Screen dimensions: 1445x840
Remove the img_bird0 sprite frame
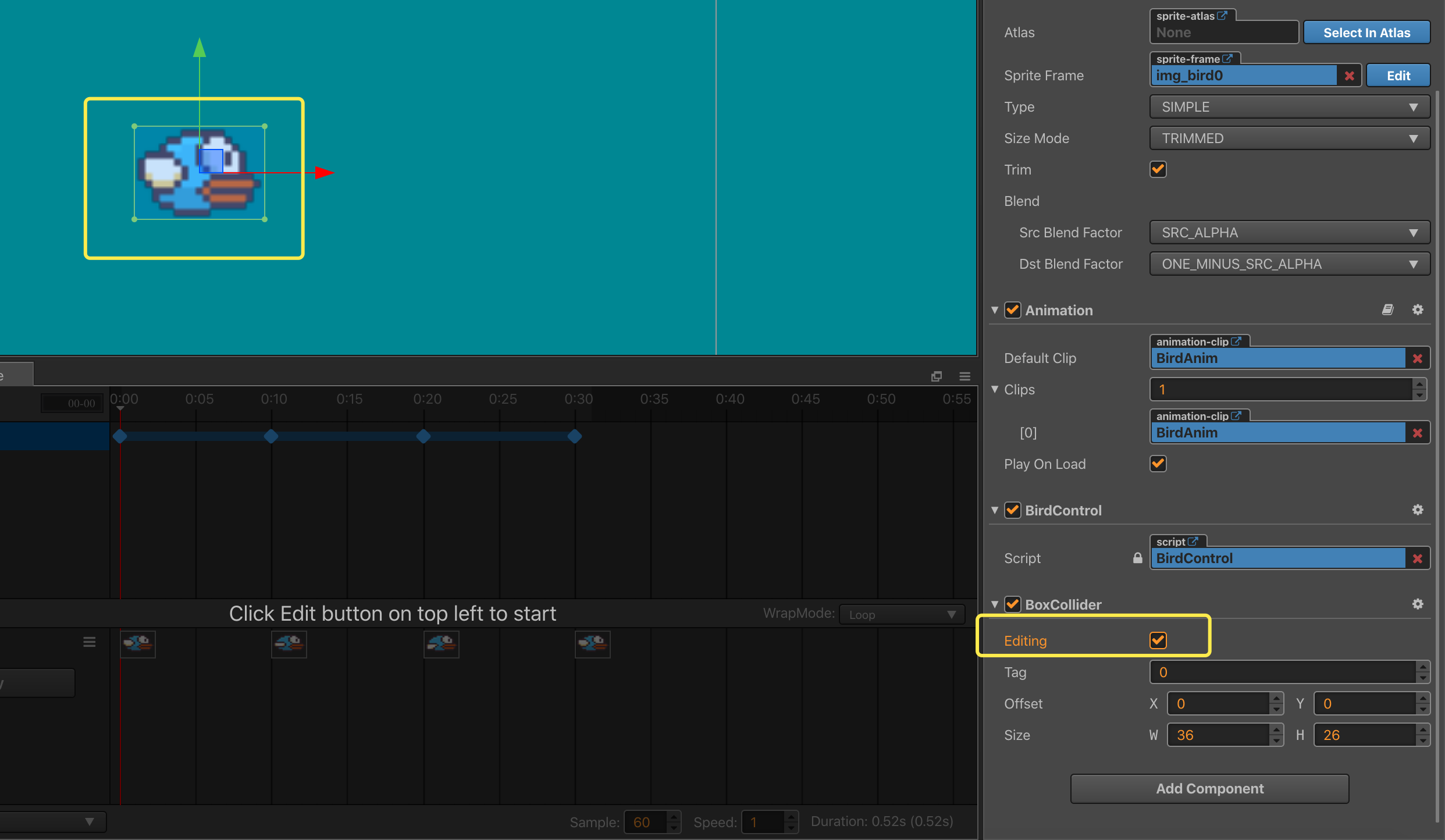[x=1349, y=76]
